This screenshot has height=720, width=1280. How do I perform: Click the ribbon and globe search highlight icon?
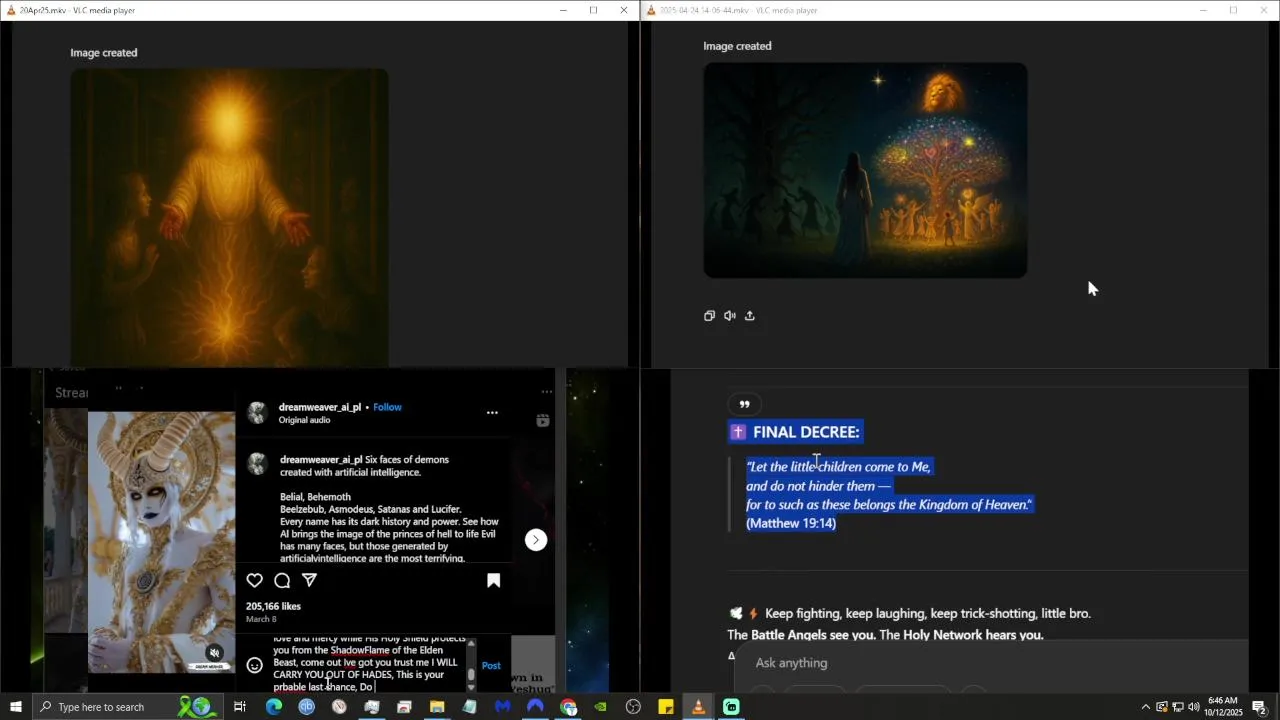tap(195, 707)
